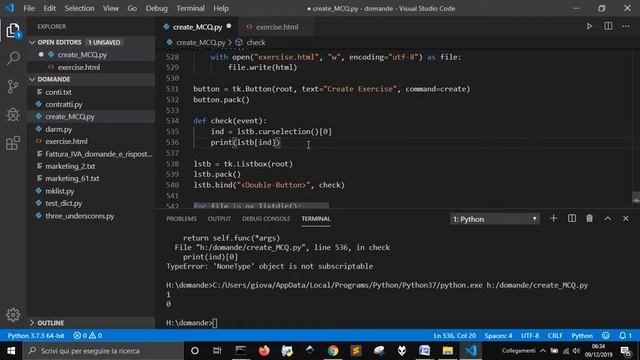
Task: Open the Terminal menu
Action: 190,8
